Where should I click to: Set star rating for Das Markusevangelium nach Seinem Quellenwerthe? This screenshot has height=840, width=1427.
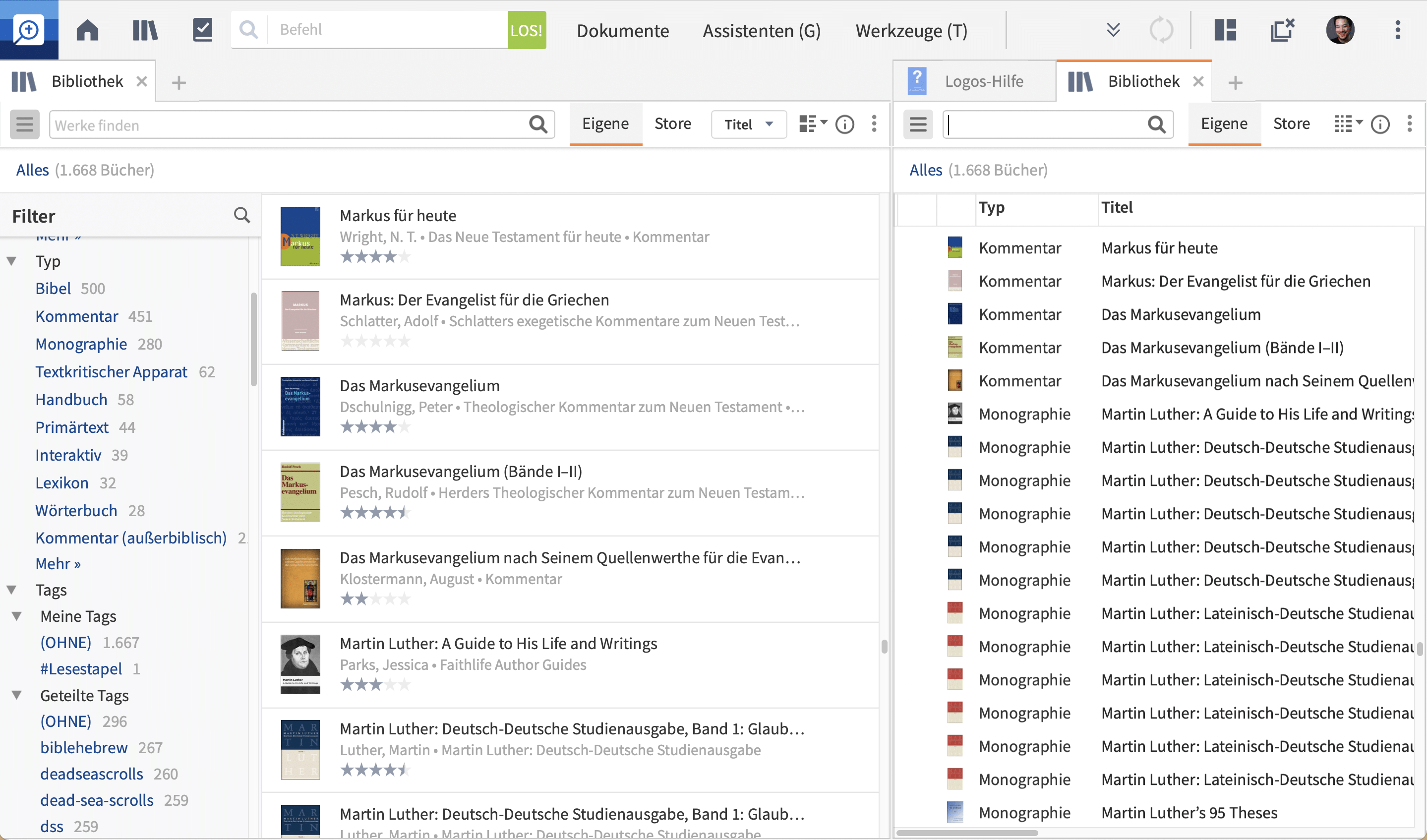(375, 599)
